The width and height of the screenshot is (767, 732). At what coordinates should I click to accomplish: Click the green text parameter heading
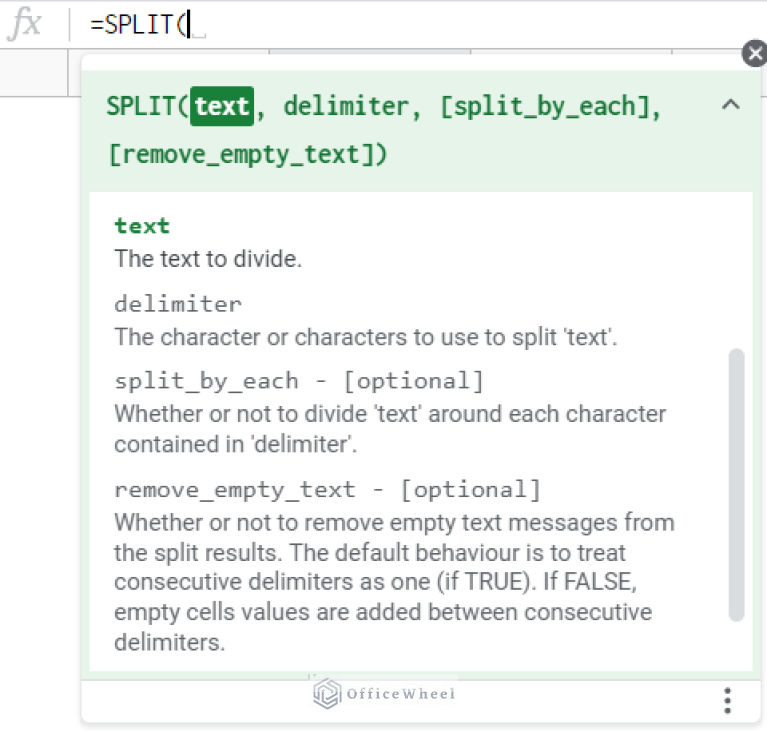[142, 226]
